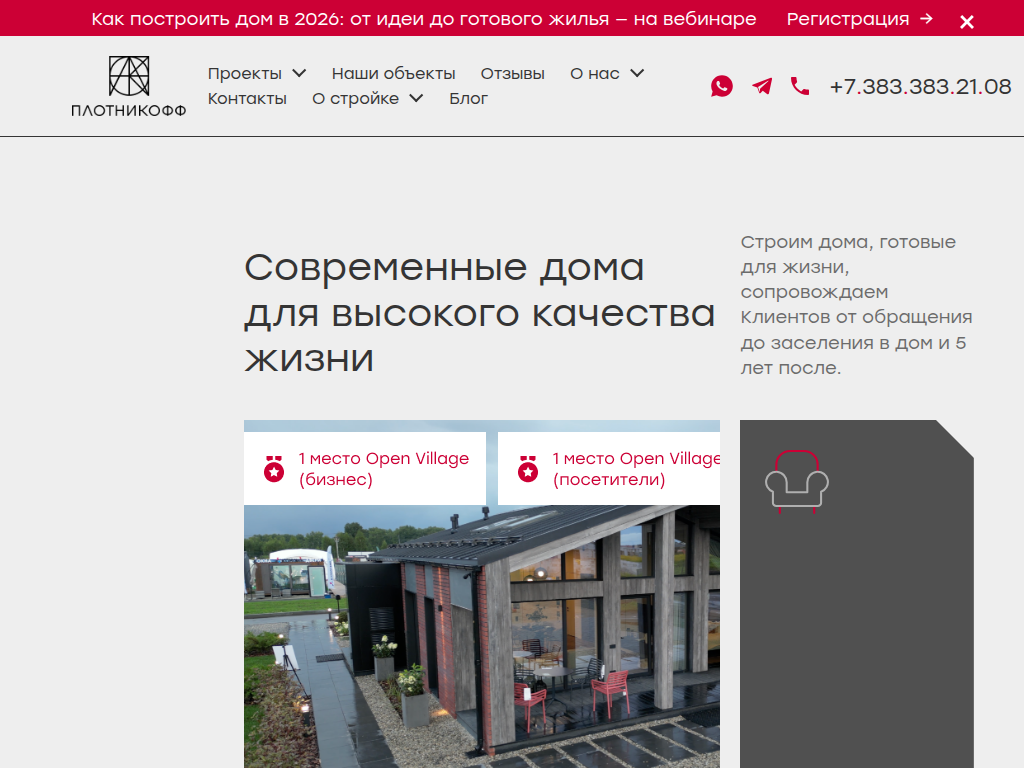1024x768 pixels.
Task: Click the webinar headline in the red banner
Action: [424, 18]
